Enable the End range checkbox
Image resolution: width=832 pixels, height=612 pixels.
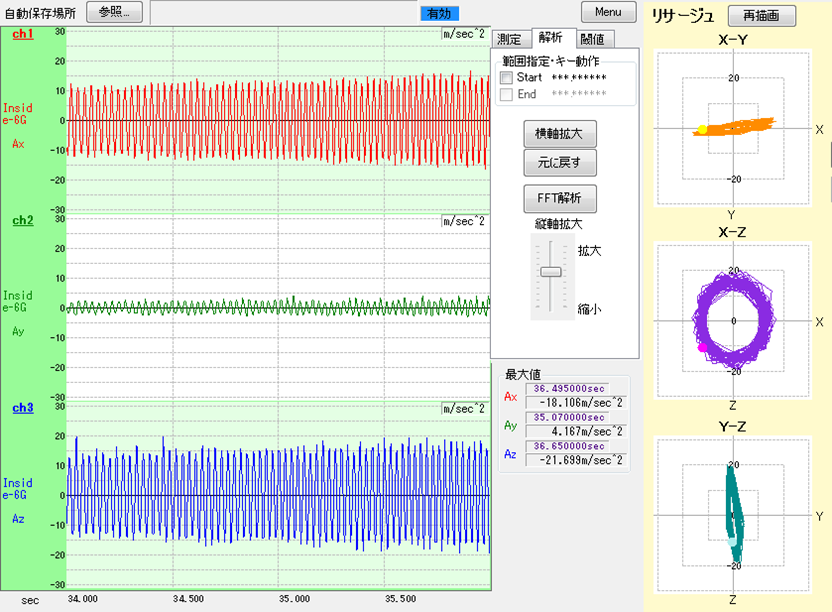tap(507, 94)
